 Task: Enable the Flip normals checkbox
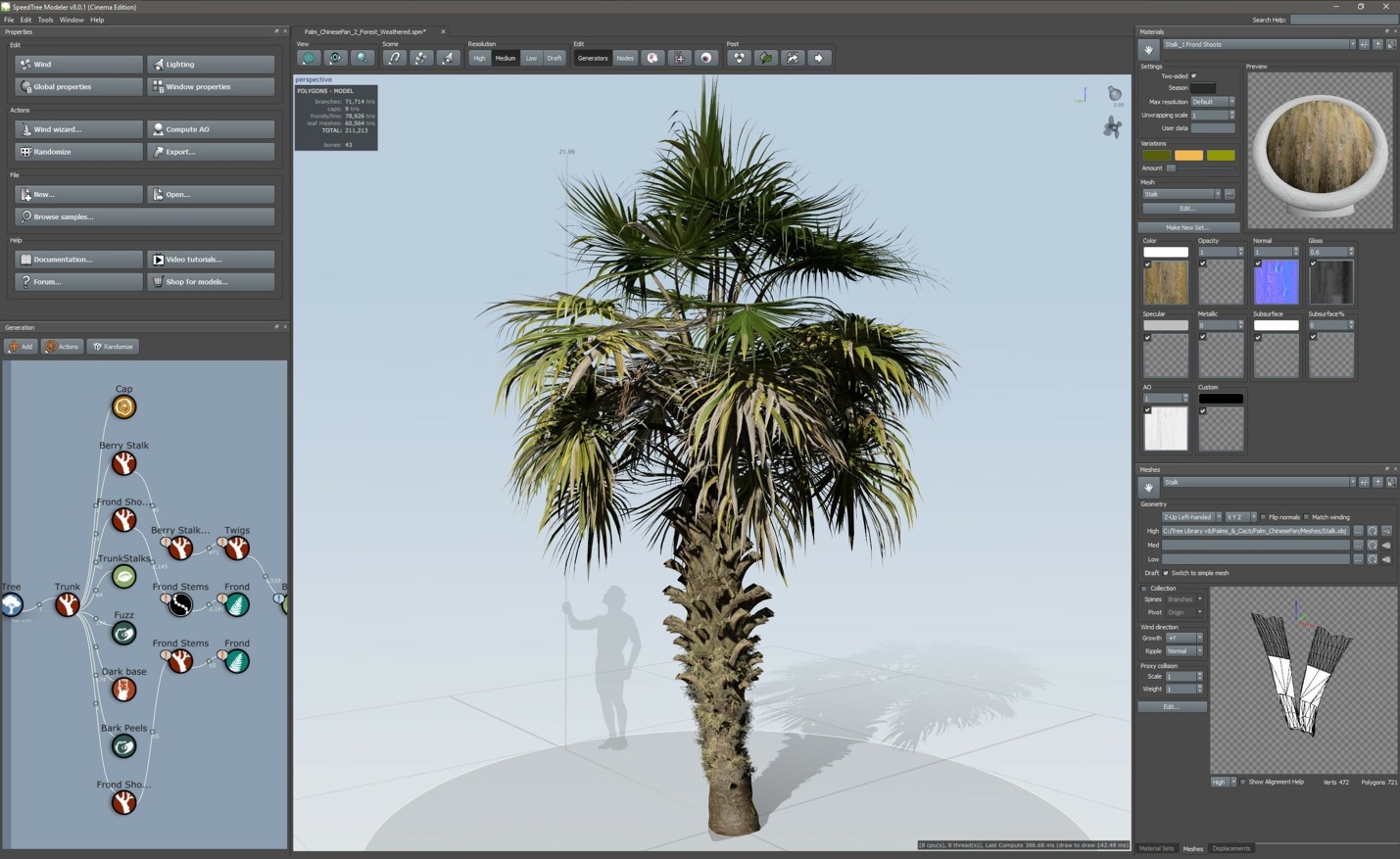(x=1263, y=517)
